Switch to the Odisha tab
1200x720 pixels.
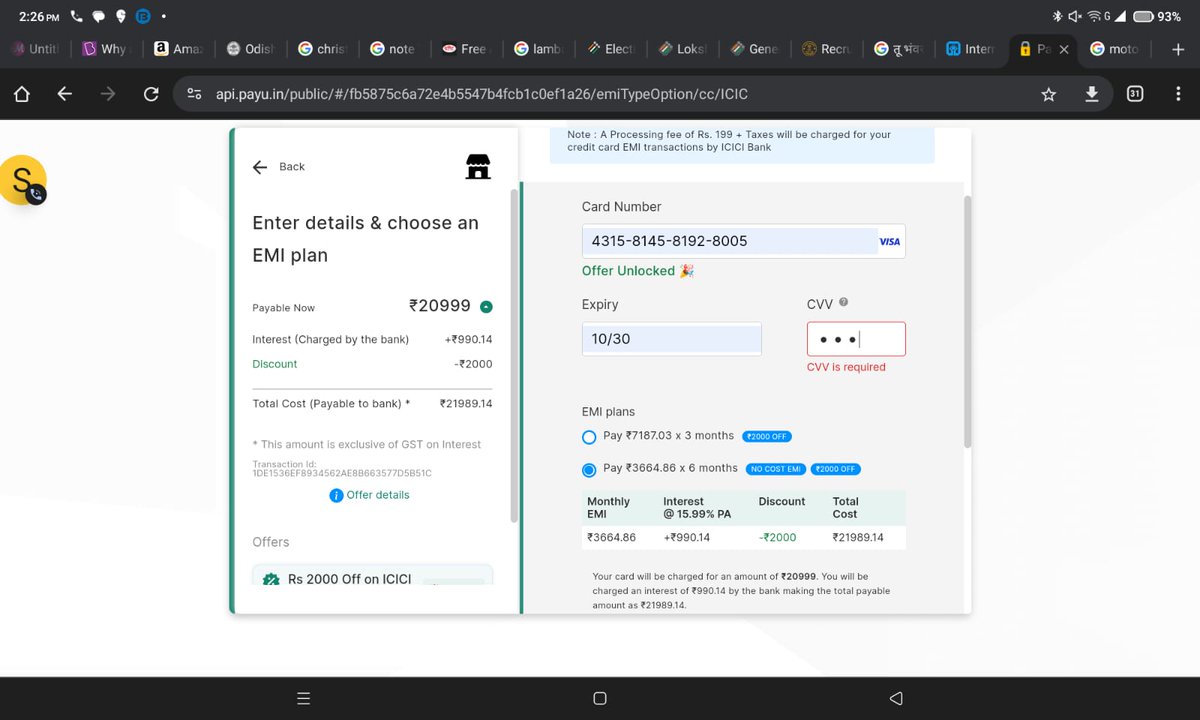click(x=251, y=48)
